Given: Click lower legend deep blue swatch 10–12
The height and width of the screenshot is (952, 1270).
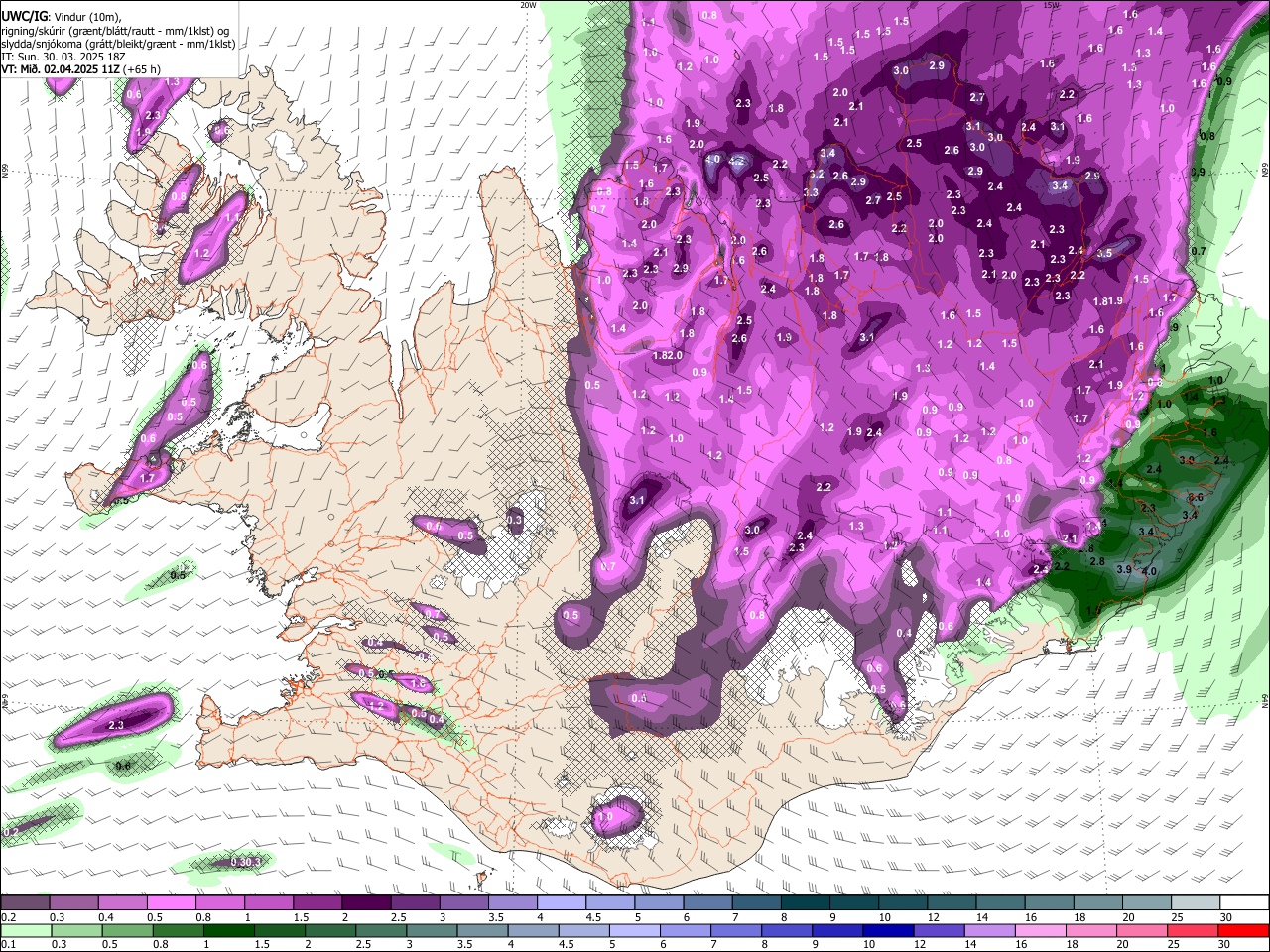Looking at the screenshot, I should (888, 930).
